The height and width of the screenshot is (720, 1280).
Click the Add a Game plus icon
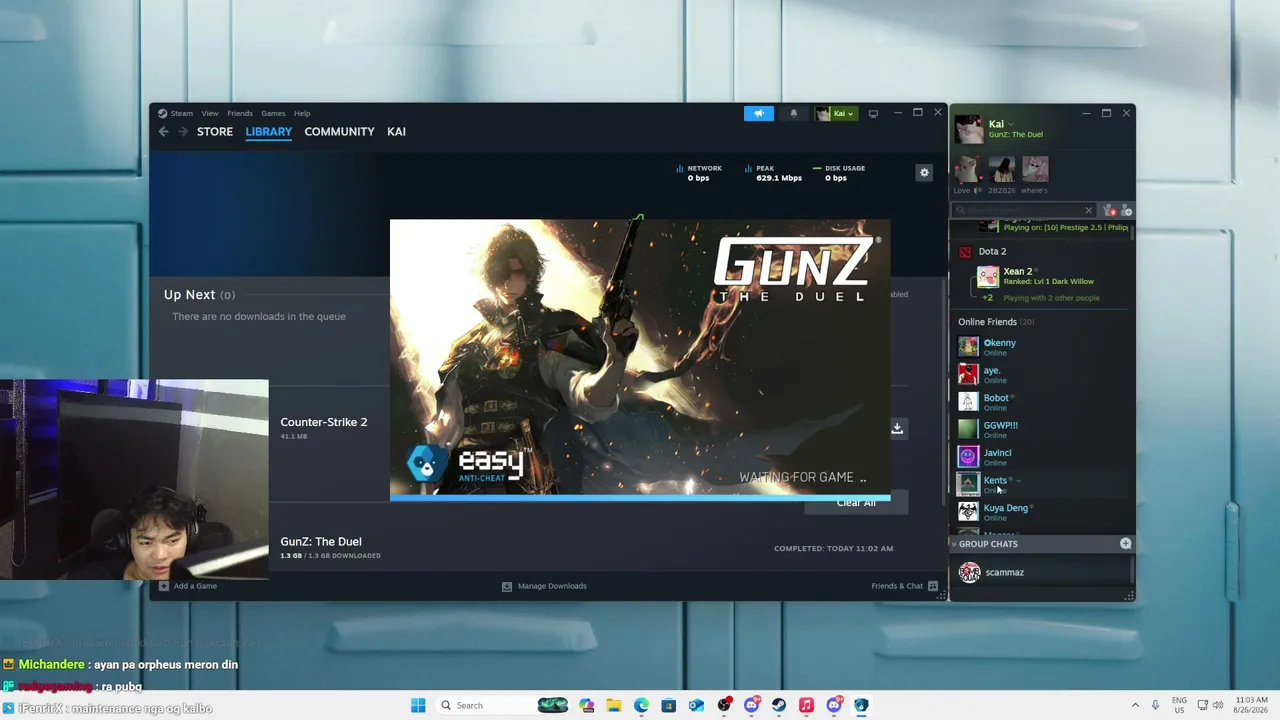[x=164, y=586]
